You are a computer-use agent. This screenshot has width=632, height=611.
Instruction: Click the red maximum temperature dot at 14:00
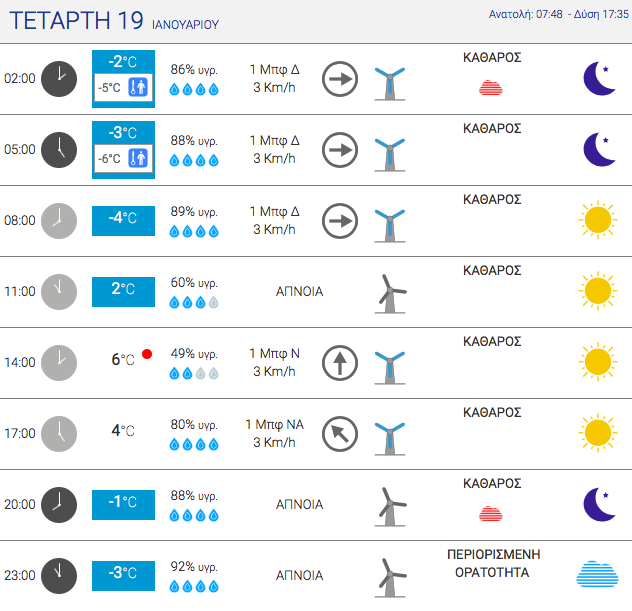click(x=147, y=354)
